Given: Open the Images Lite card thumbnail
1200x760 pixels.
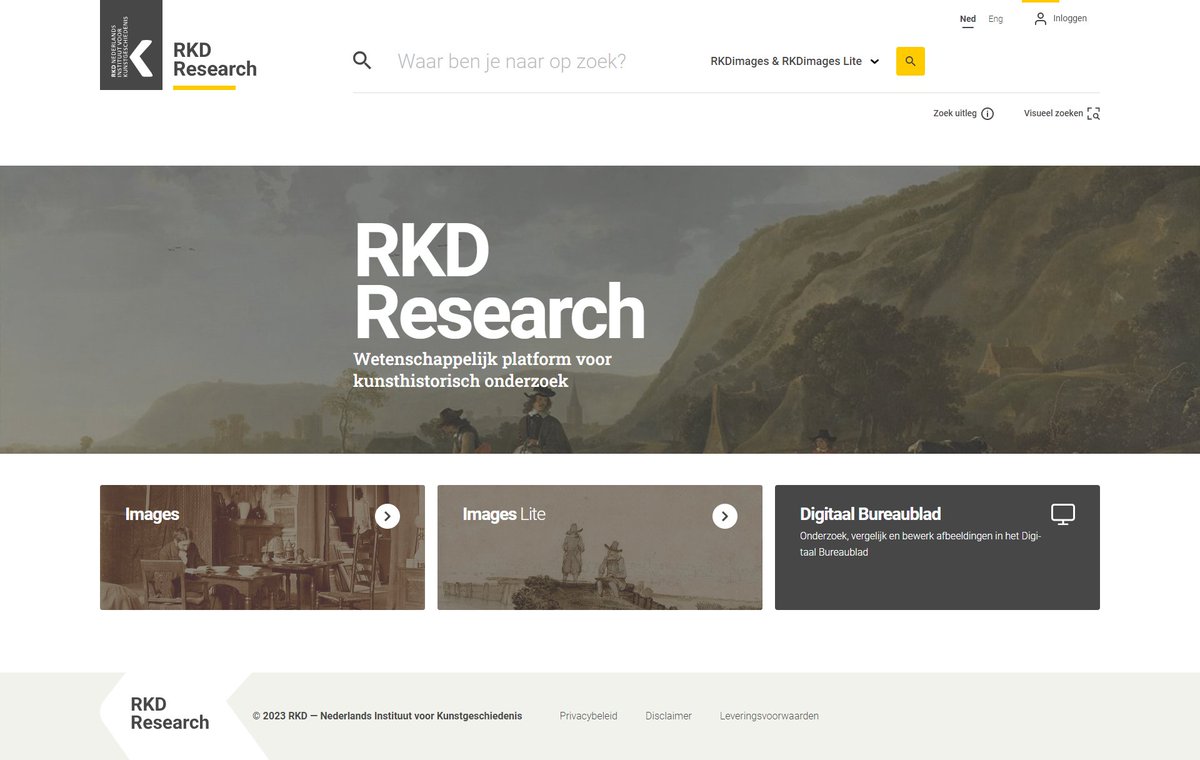Looking at the screenshot, I should [600, 547].
